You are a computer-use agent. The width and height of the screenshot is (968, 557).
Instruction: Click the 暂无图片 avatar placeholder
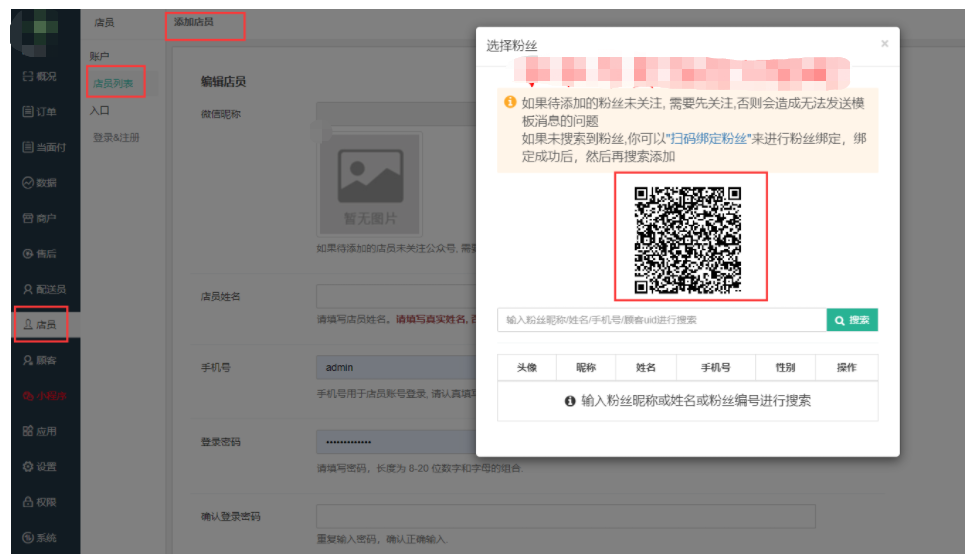click(x=370, y=184)
